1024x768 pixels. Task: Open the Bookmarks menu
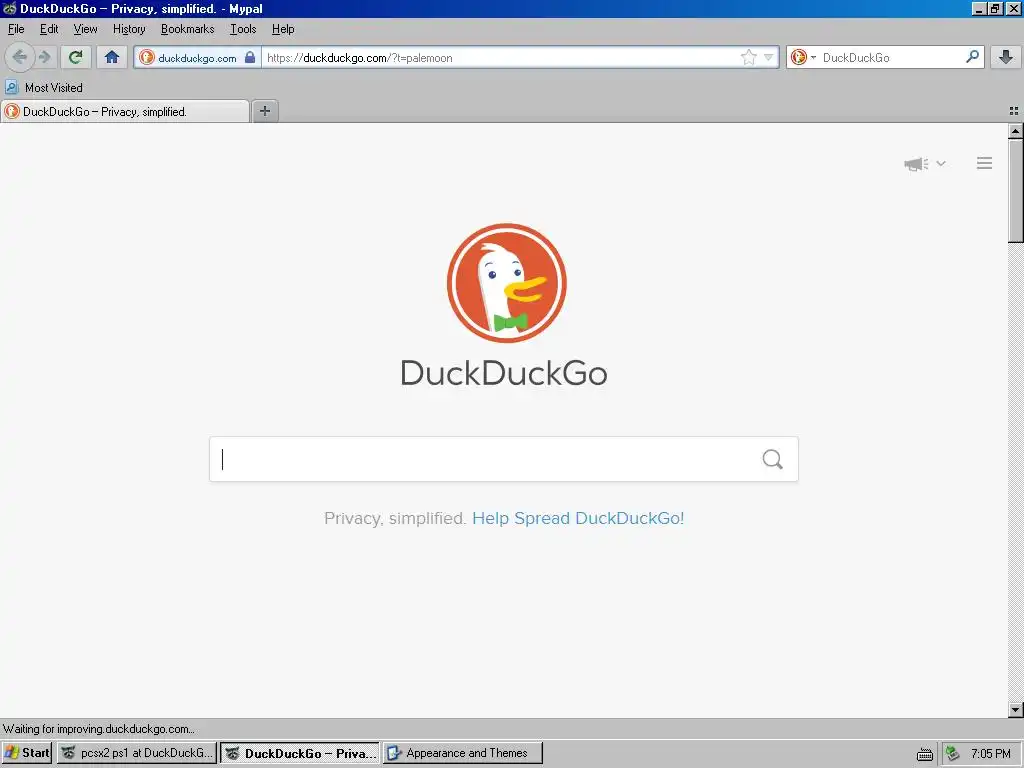[187, 29]
